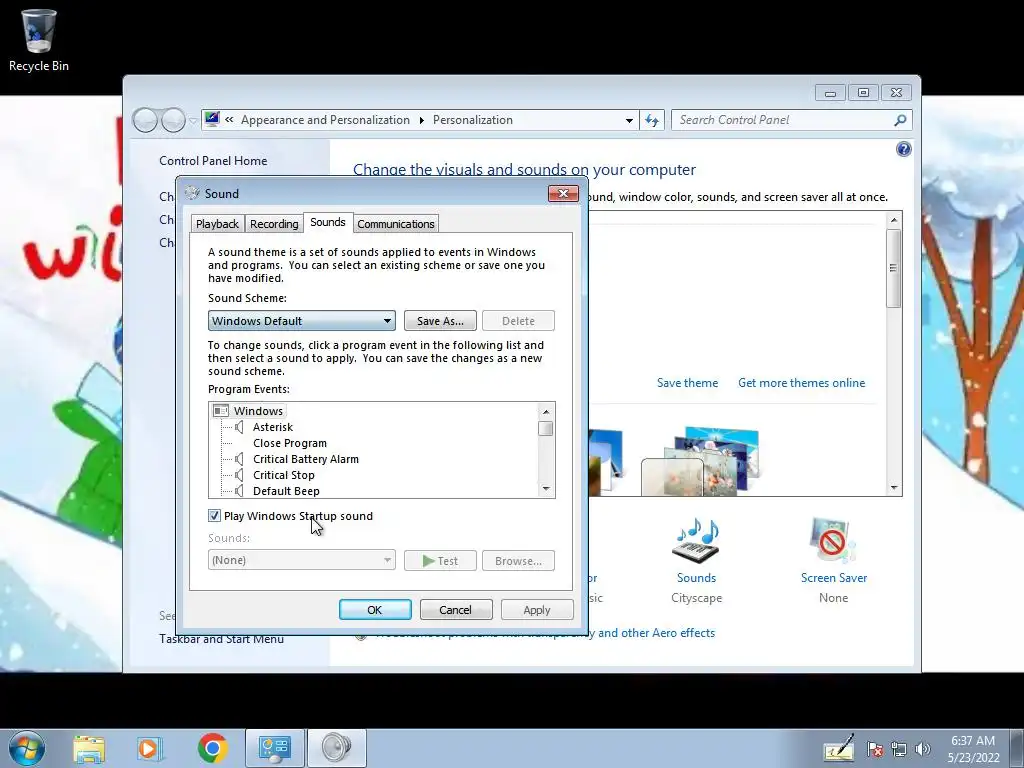1024x768 pixels.
Task: Open Windows Explorer from taskbar
Action: tap(89, 748)
